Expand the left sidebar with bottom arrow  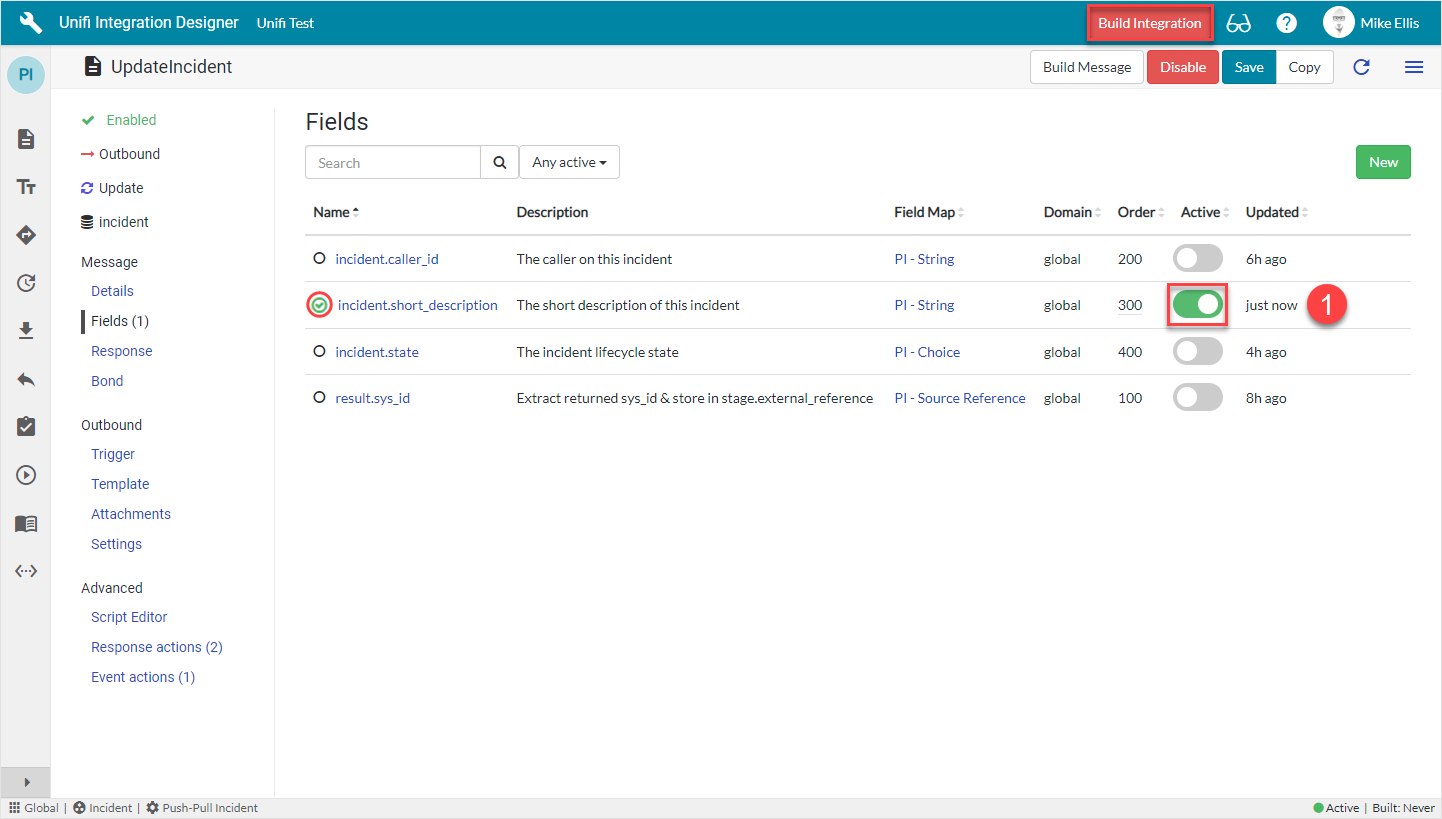26,782
